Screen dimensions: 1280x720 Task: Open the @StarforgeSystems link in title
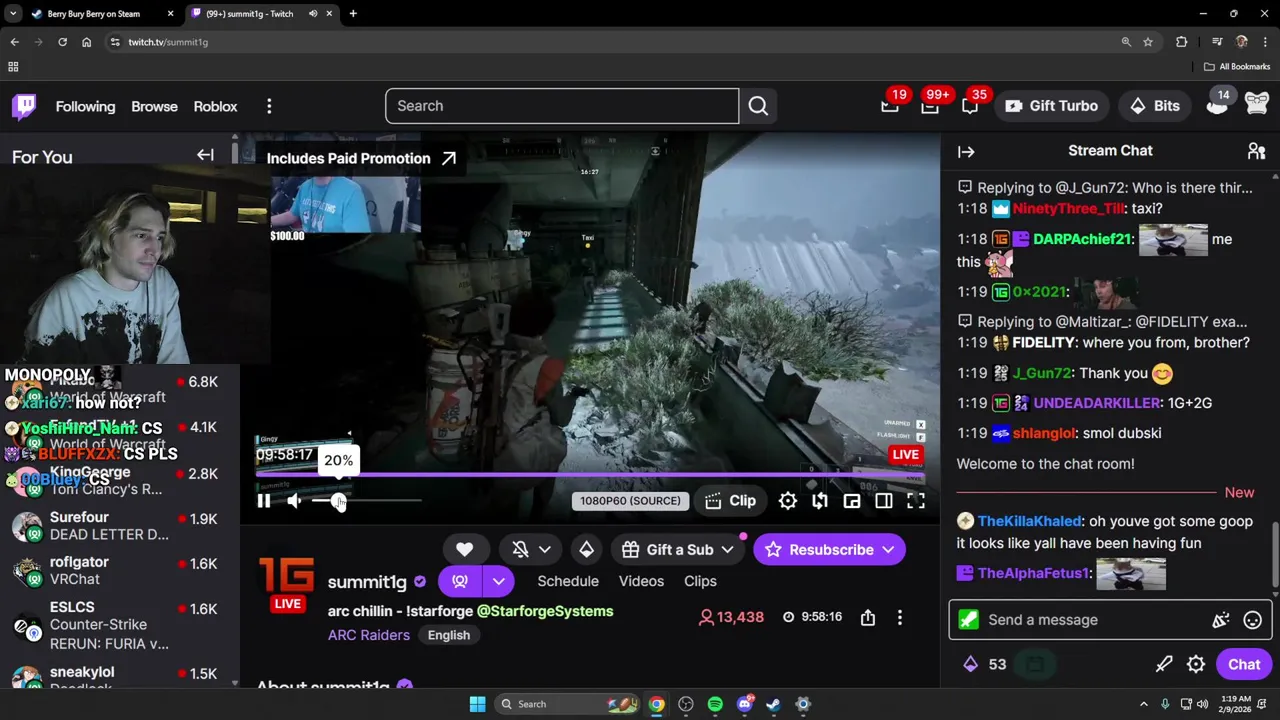545,611
